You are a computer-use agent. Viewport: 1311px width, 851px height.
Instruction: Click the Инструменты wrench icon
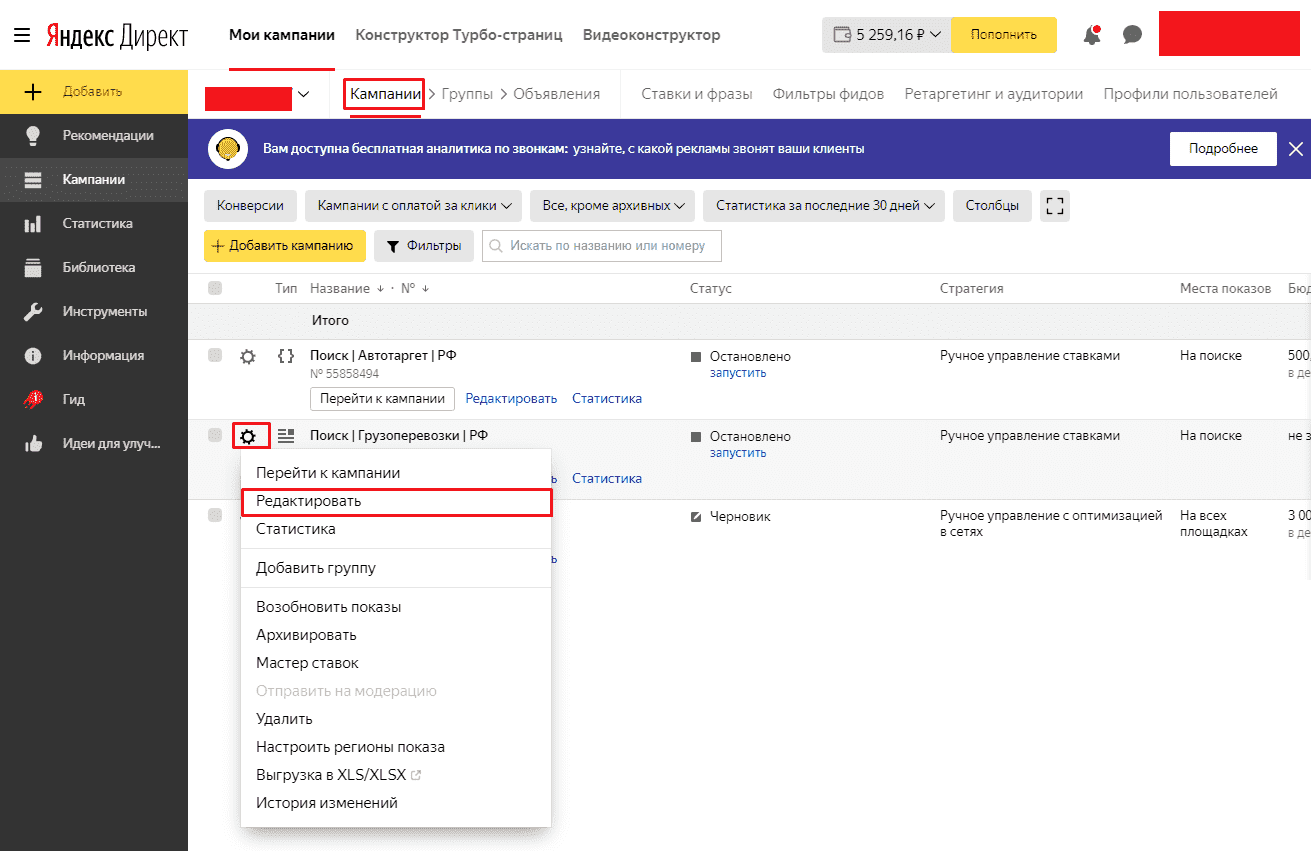tap(32, 311)
